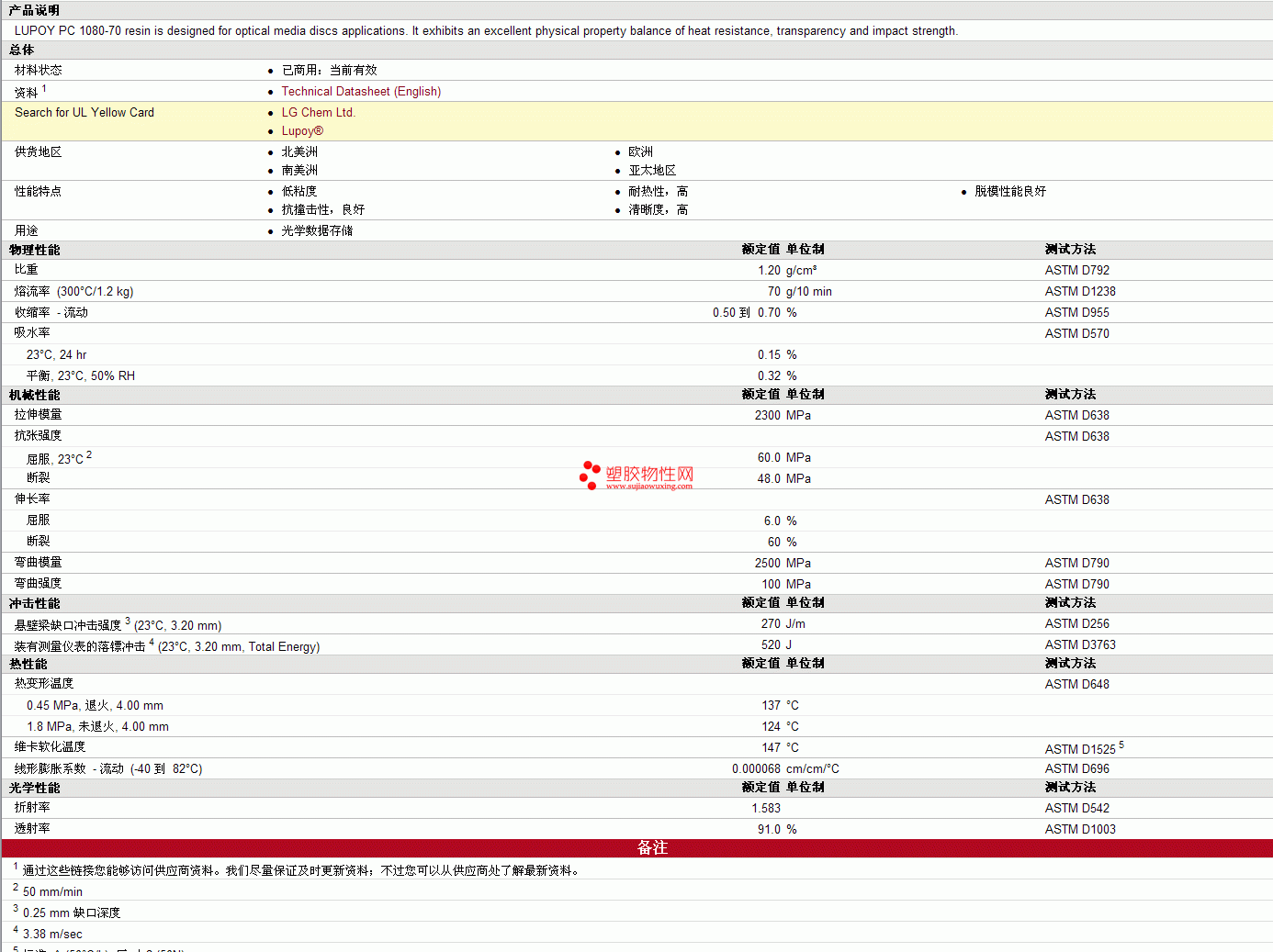Viewport: 1273px width, 952px height.
Task: Click the melt flow test method ASTM D1238
Action: 1080,292
